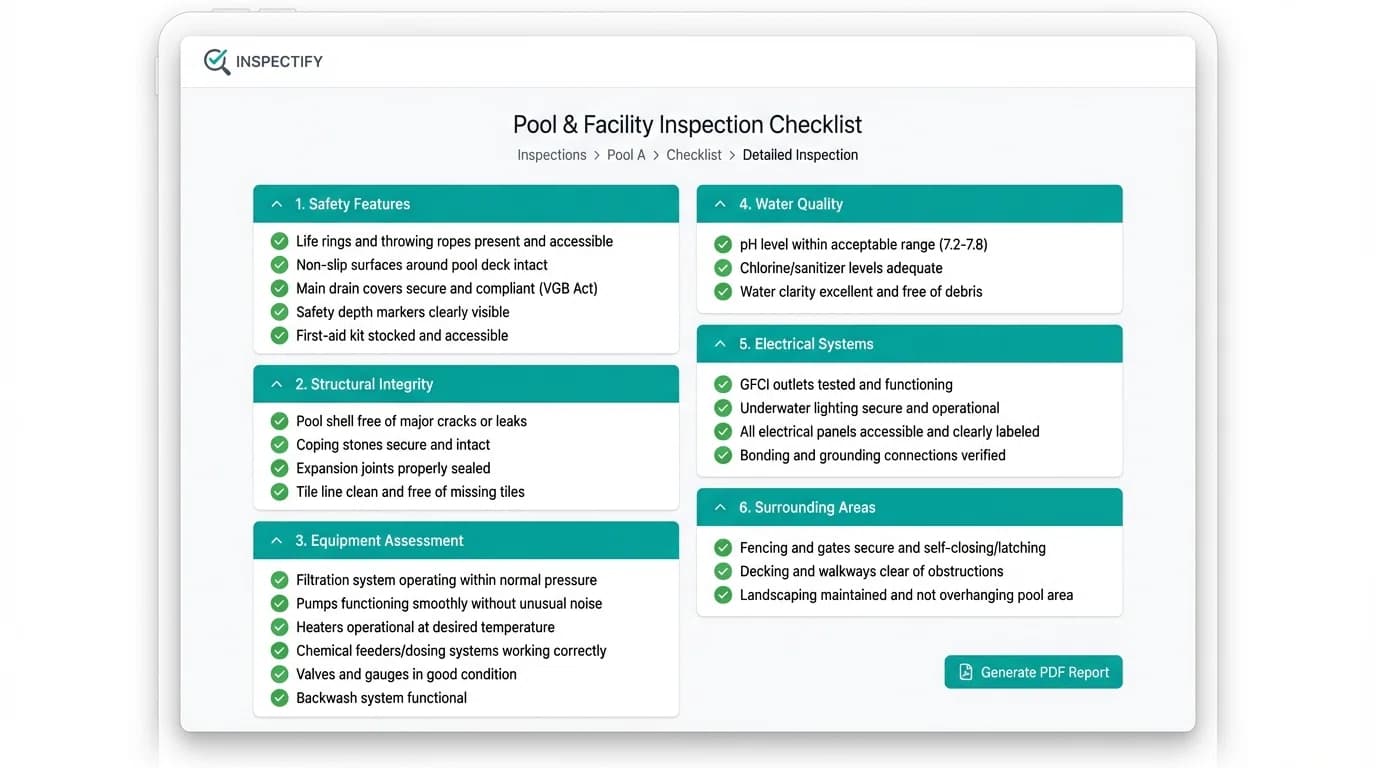Collapse the '3. Equipment Assessment' section
This screenshot has width=1376, height=768.
277,540
